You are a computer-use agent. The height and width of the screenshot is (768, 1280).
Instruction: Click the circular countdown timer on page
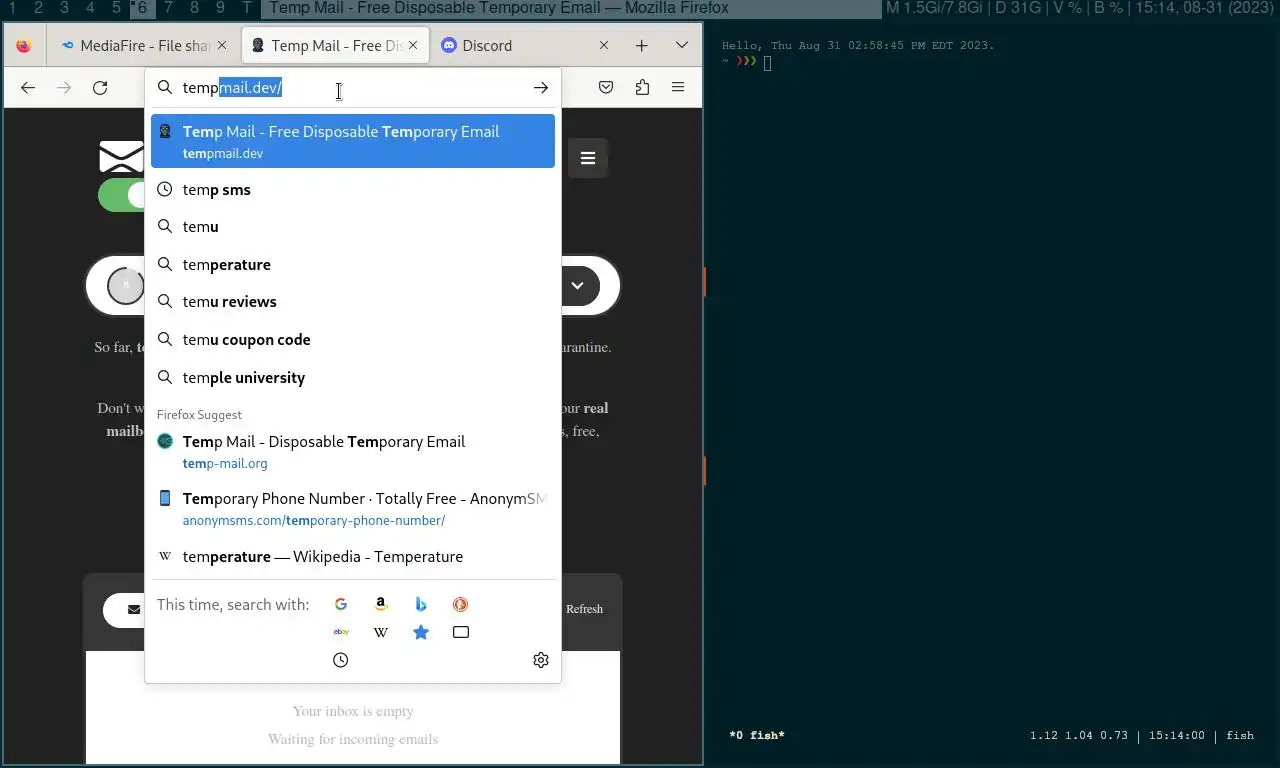pyautogui.click(x=126, y=286)
